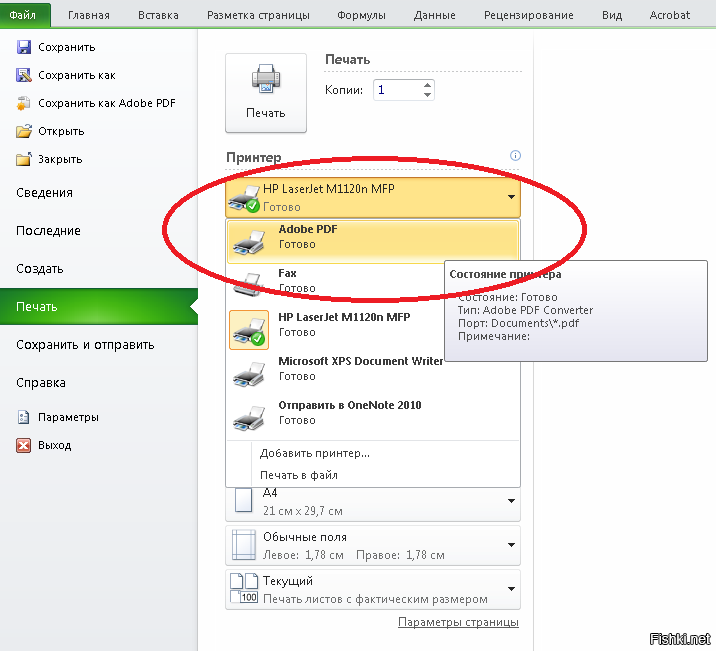Viewport: 716px width, 651px height.
Task: Click the Открыть folder icon
Action: (24, 131)
